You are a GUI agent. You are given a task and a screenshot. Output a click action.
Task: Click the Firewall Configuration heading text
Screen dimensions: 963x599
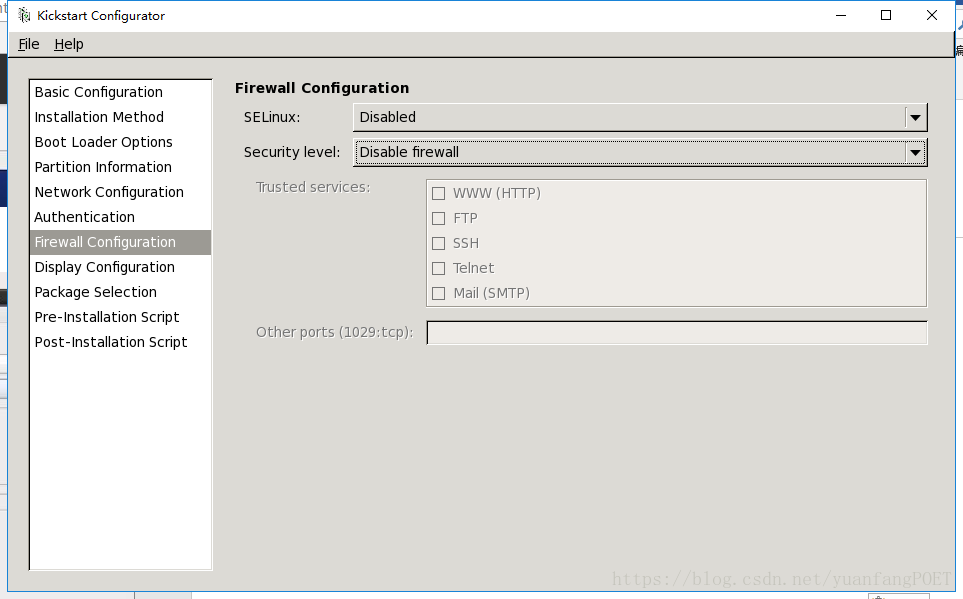point(322,88)
